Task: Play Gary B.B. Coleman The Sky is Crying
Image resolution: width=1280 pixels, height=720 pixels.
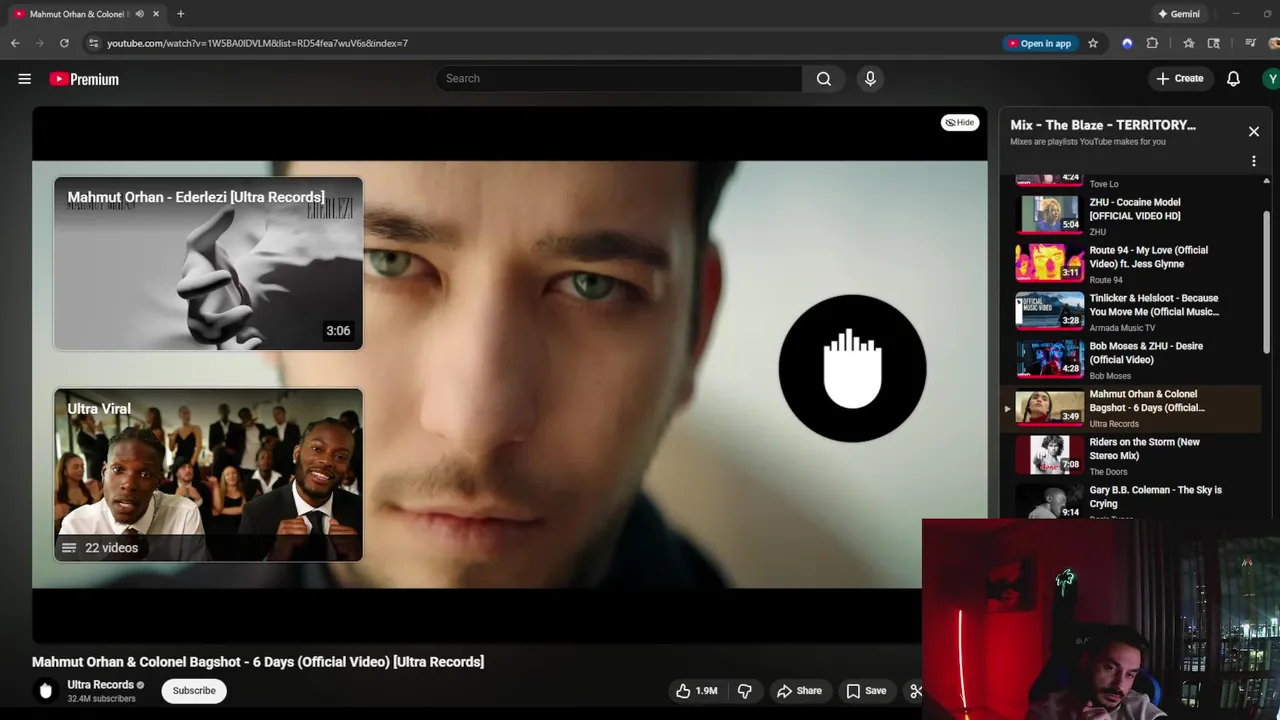Action: (x=1132, y=500)
